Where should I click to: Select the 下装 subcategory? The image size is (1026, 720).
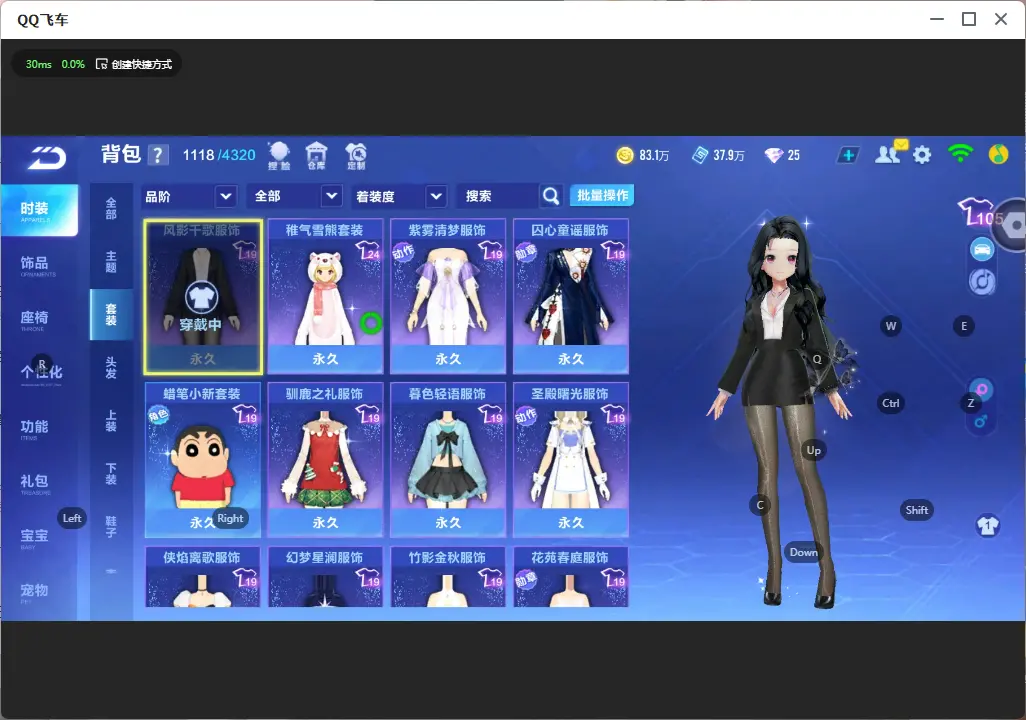[x=111, y=474]
